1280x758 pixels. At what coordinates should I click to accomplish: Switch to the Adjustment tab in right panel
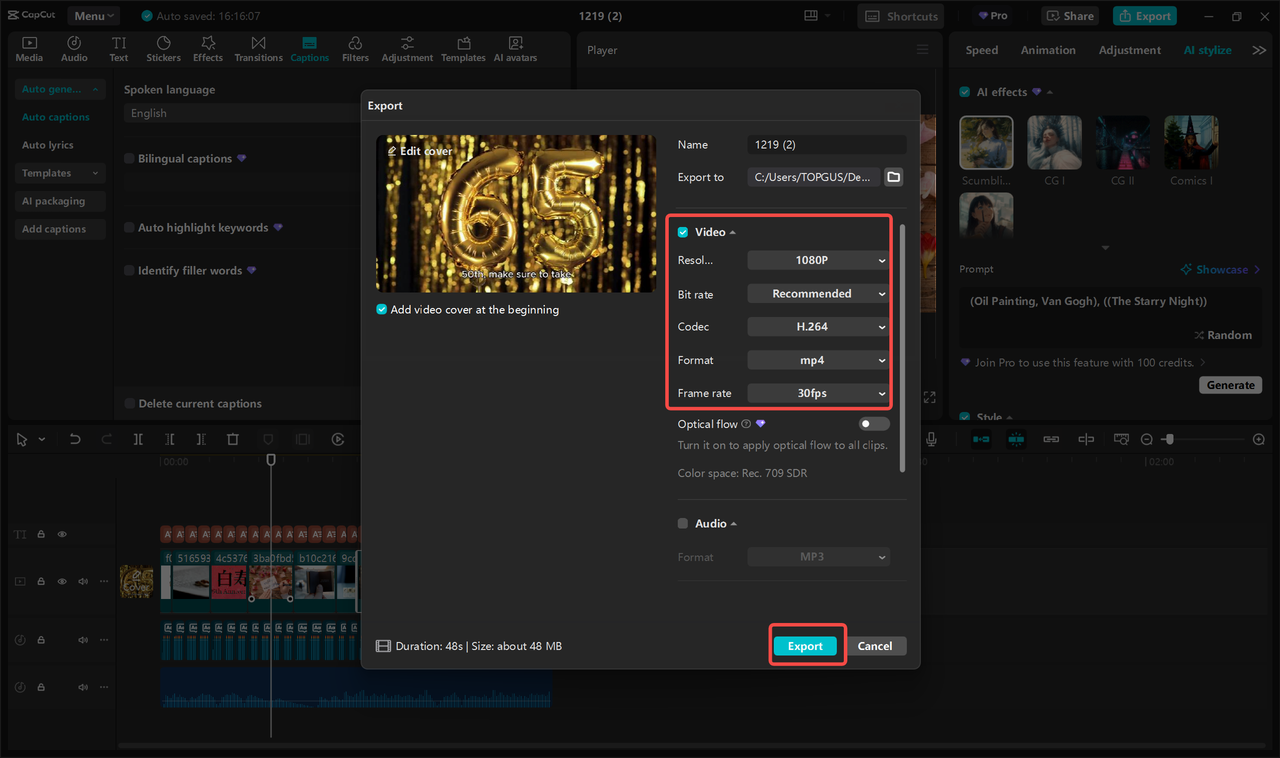[x=1130, y=50]
